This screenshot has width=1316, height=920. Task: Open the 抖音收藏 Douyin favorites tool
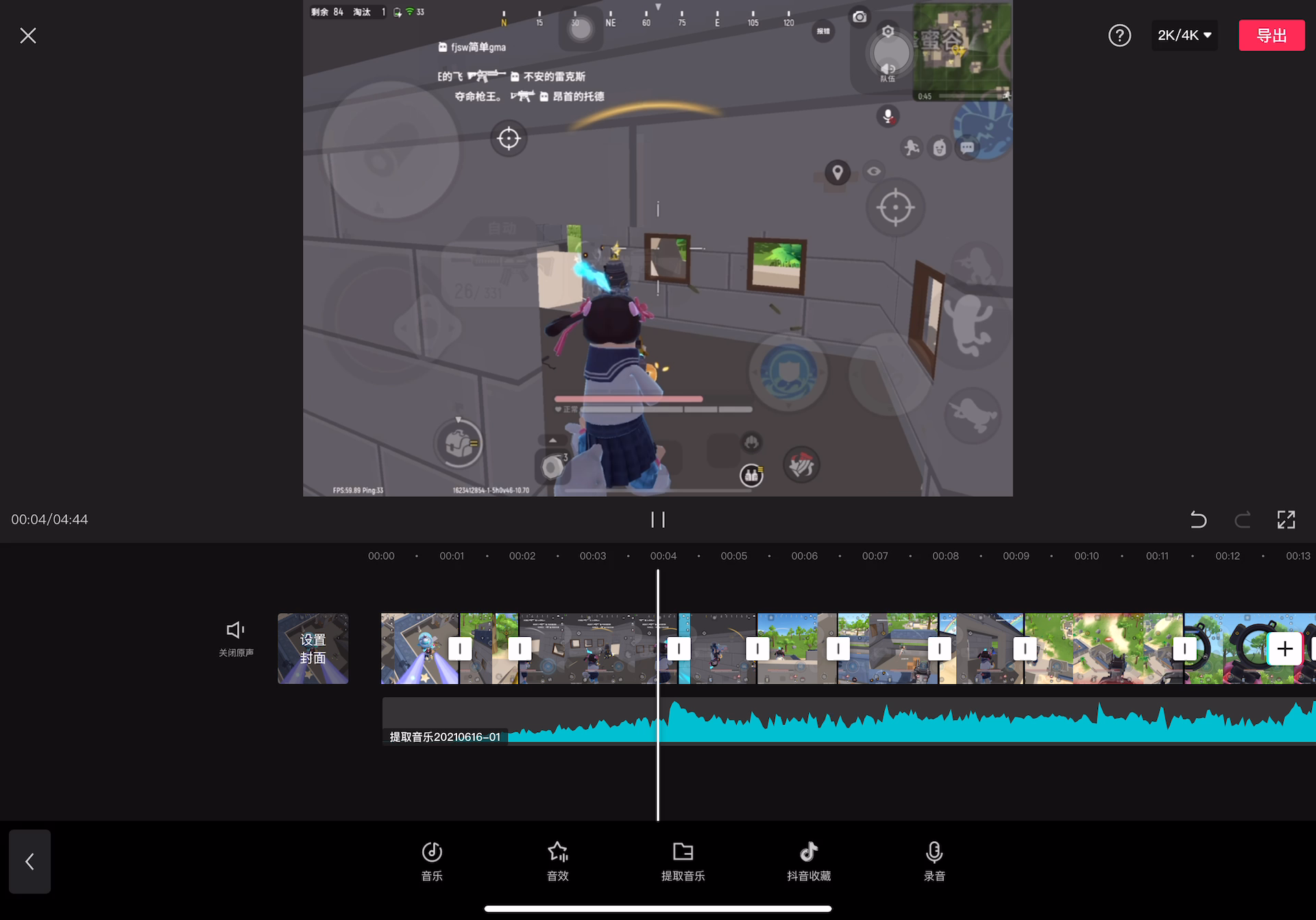click(809, 861)
